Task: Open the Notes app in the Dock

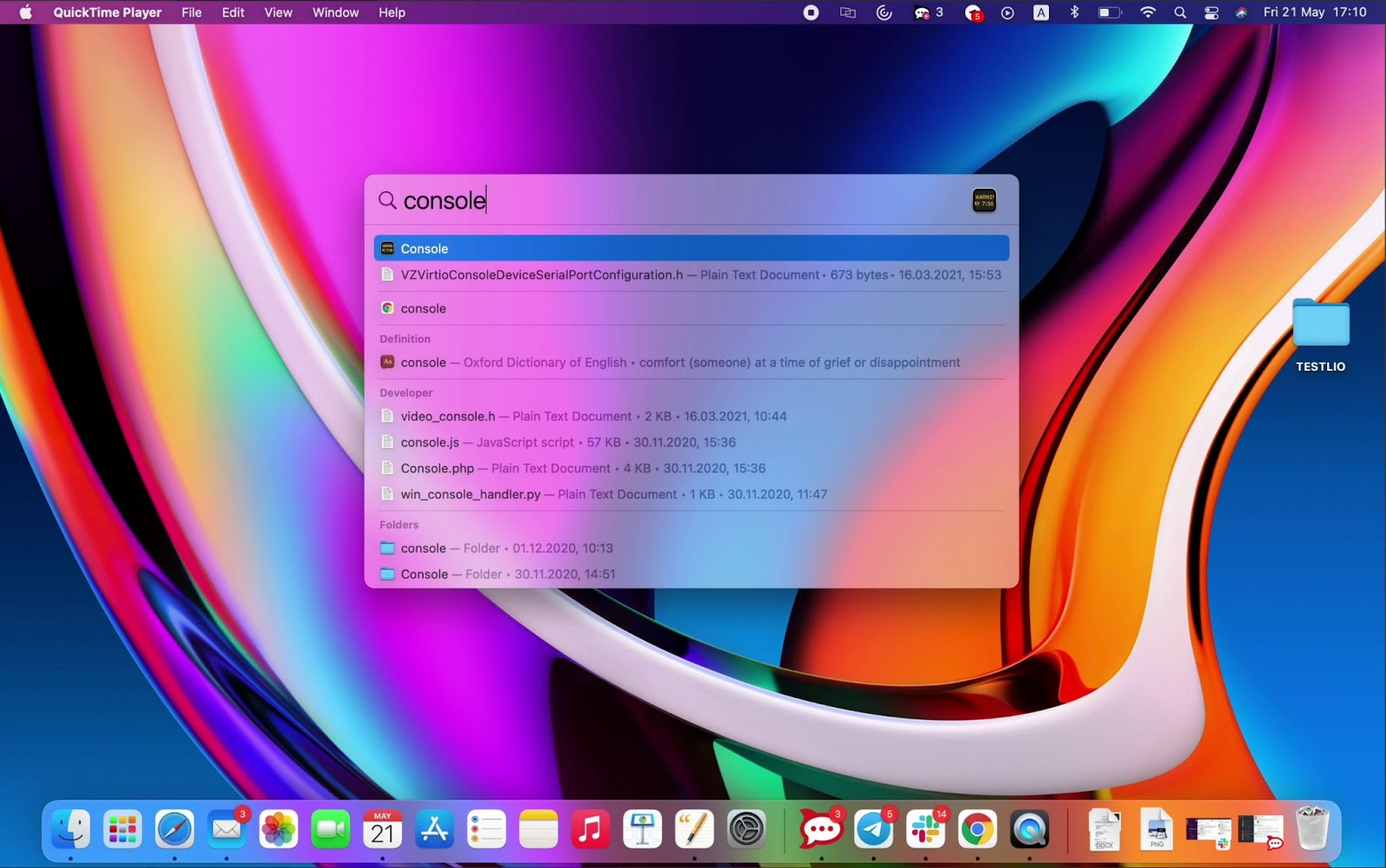Action: tap(539, 830)
